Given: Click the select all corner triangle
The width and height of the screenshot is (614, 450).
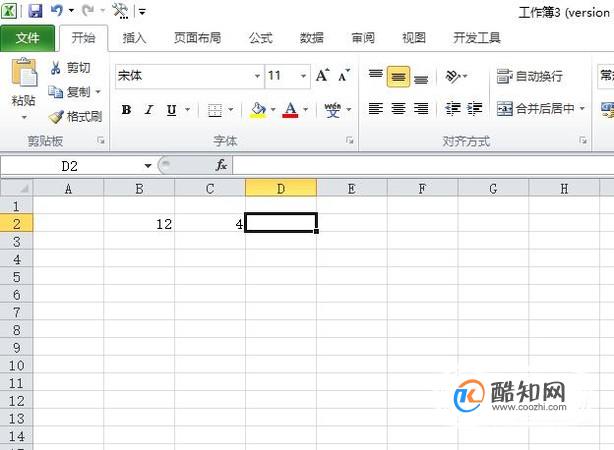Looking at the screenshot, I should 16,188.
